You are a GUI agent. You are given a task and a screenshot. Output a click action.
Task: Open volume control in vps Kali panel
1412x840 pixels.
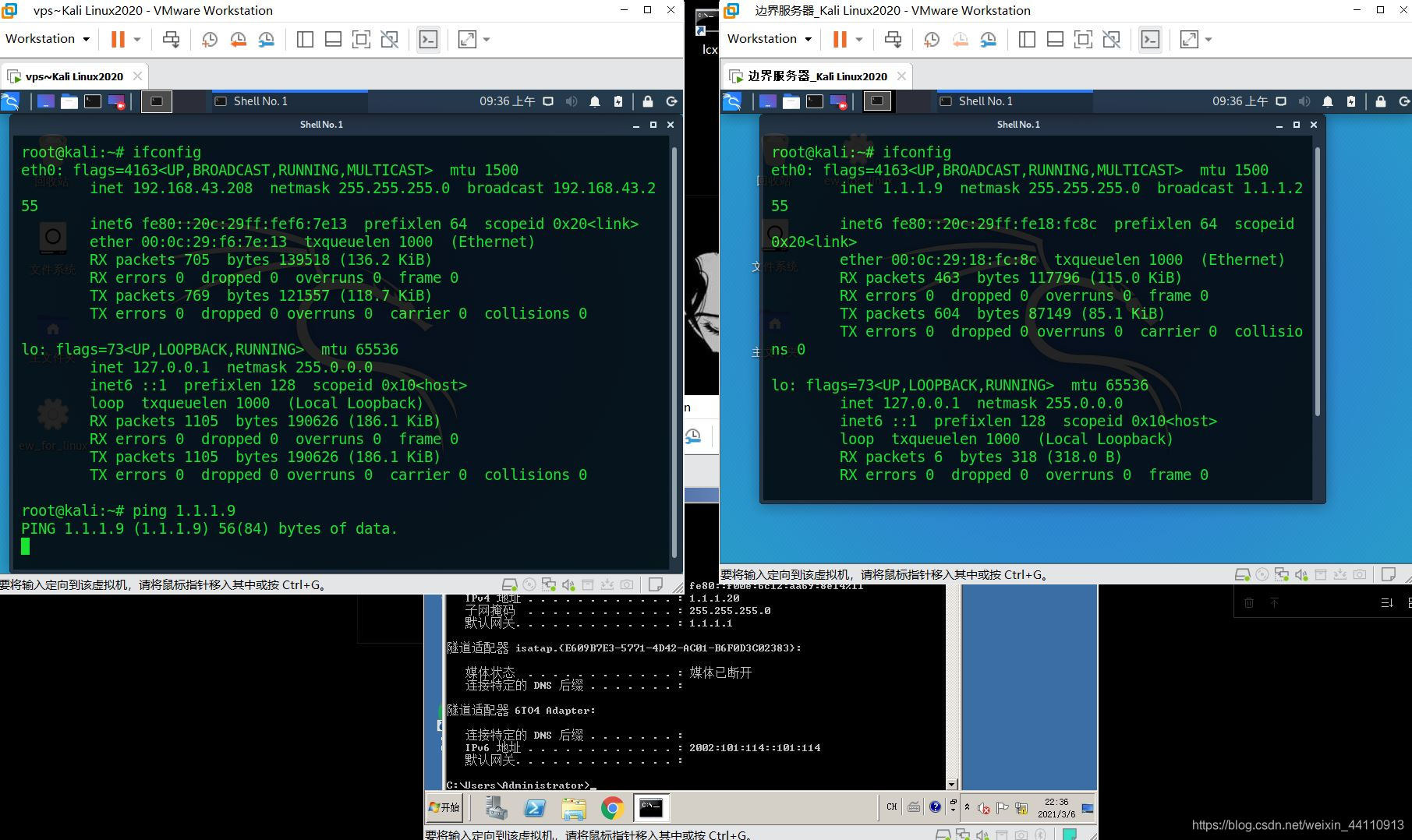pos(572,101)
